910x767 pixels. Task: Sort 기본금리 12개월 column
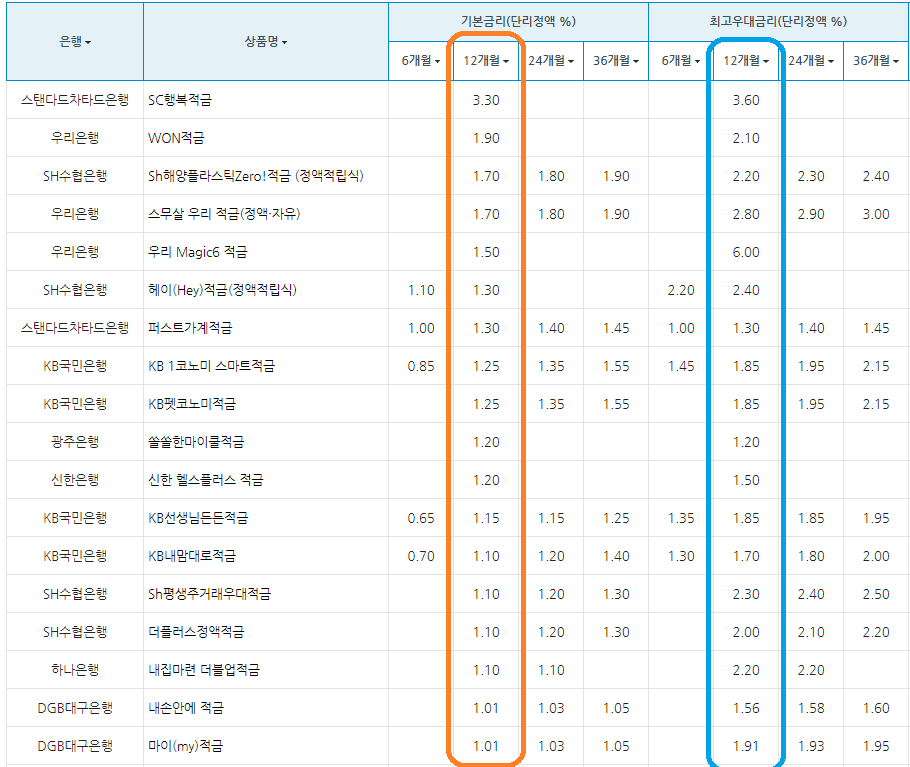coord(486,60)
